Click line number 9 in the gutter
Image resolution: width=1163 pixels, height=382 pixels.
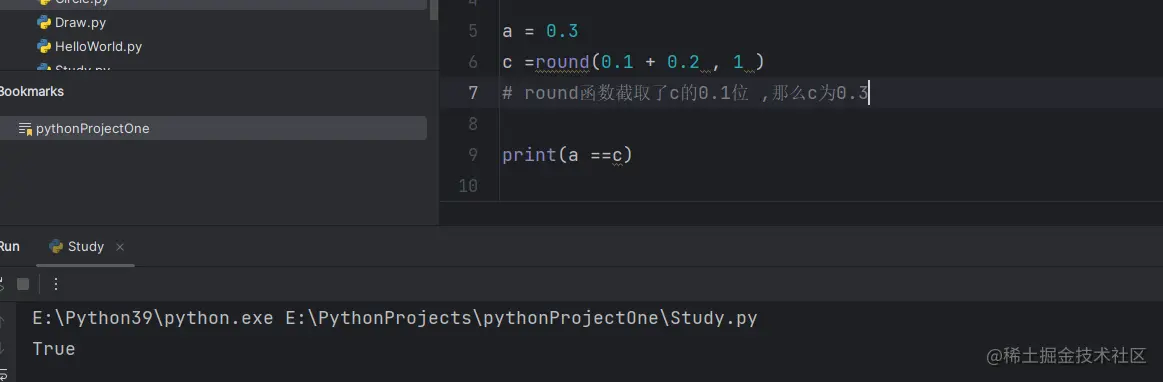473,155
